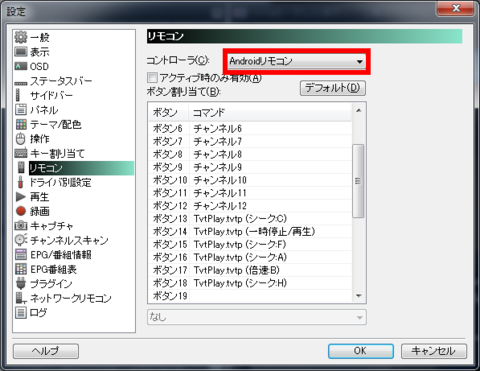480x371 pixels.
Task: Click the テーマ/配色 label in sidebar
Action: tap(56, 124)
